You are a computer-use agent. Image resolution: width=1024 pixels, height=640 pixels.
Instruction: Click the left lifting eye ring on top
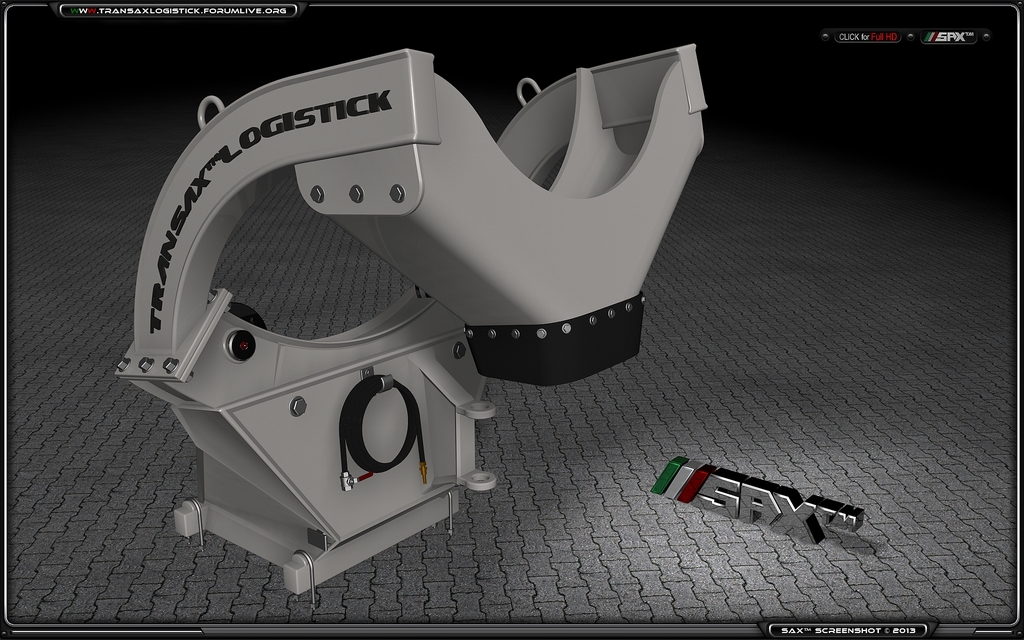(211, 107)
